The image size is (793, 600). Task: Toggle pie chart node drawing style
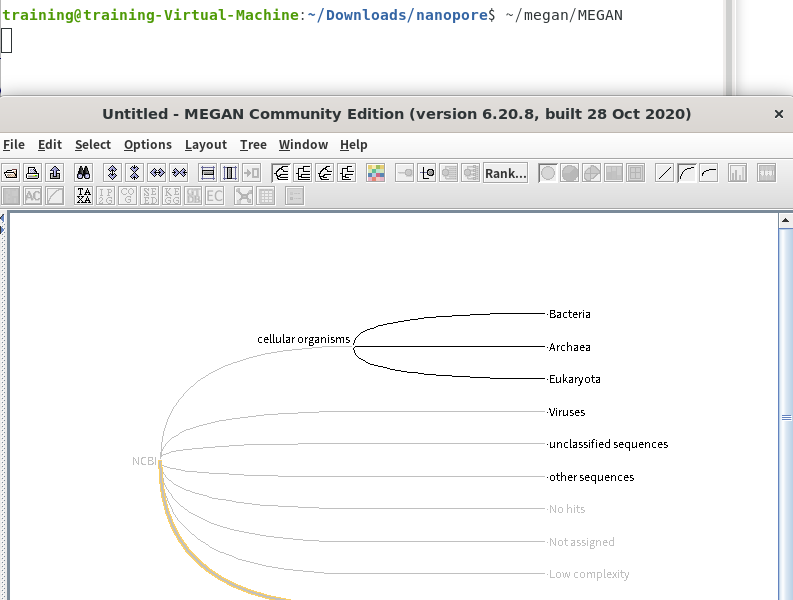[x=570, y=173]
